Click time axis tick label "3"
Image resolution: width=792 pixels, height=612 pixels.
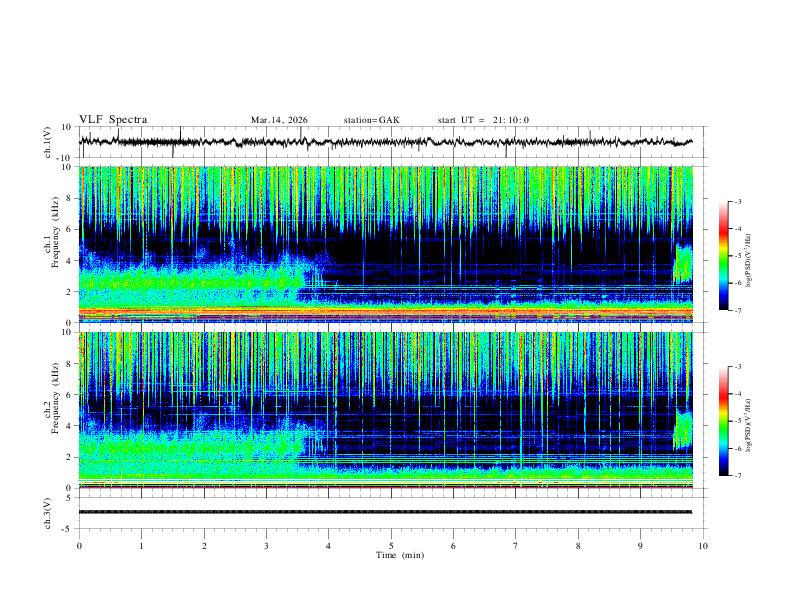point(266,546)
